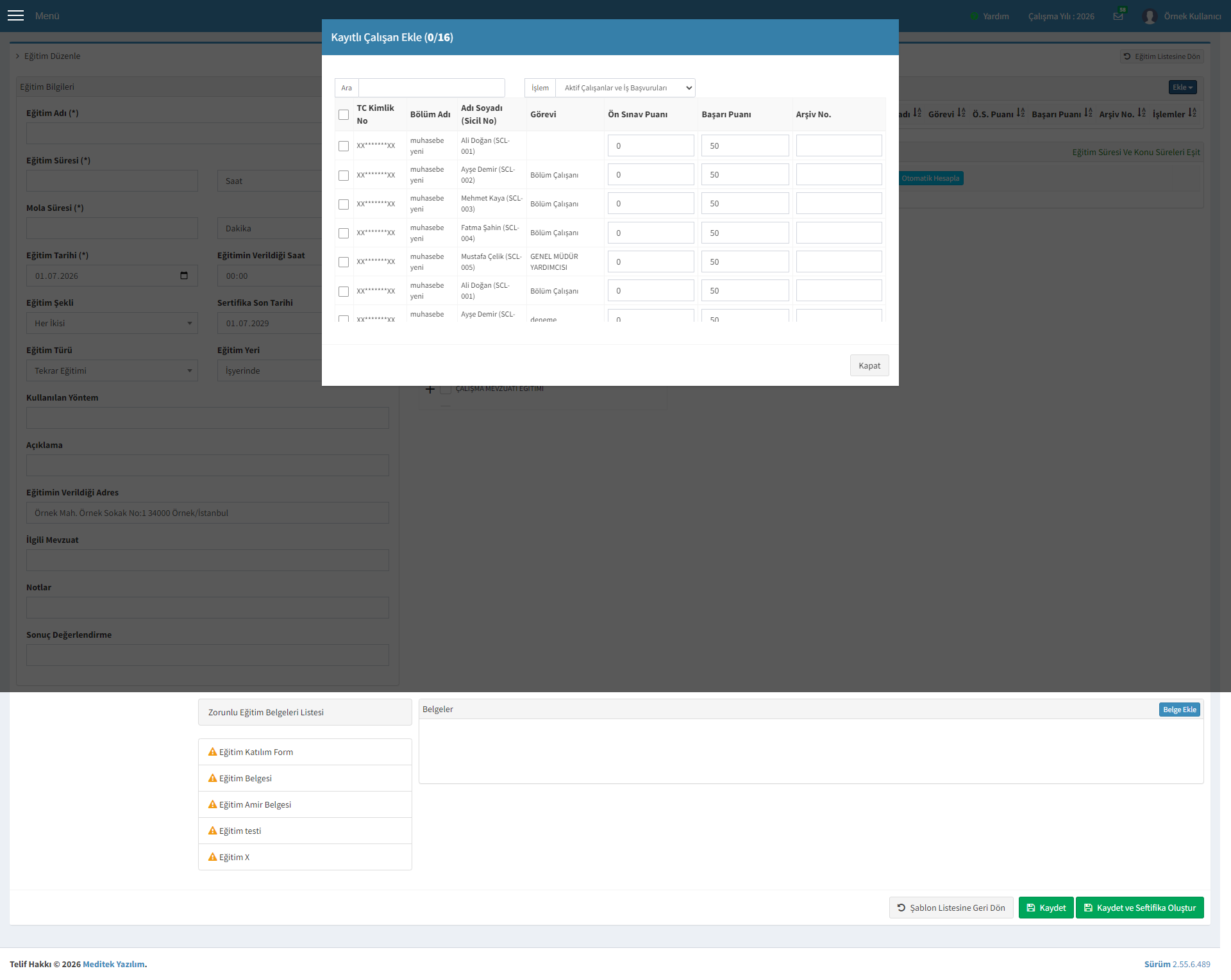Click the Ara search input field

click(431, 88)
